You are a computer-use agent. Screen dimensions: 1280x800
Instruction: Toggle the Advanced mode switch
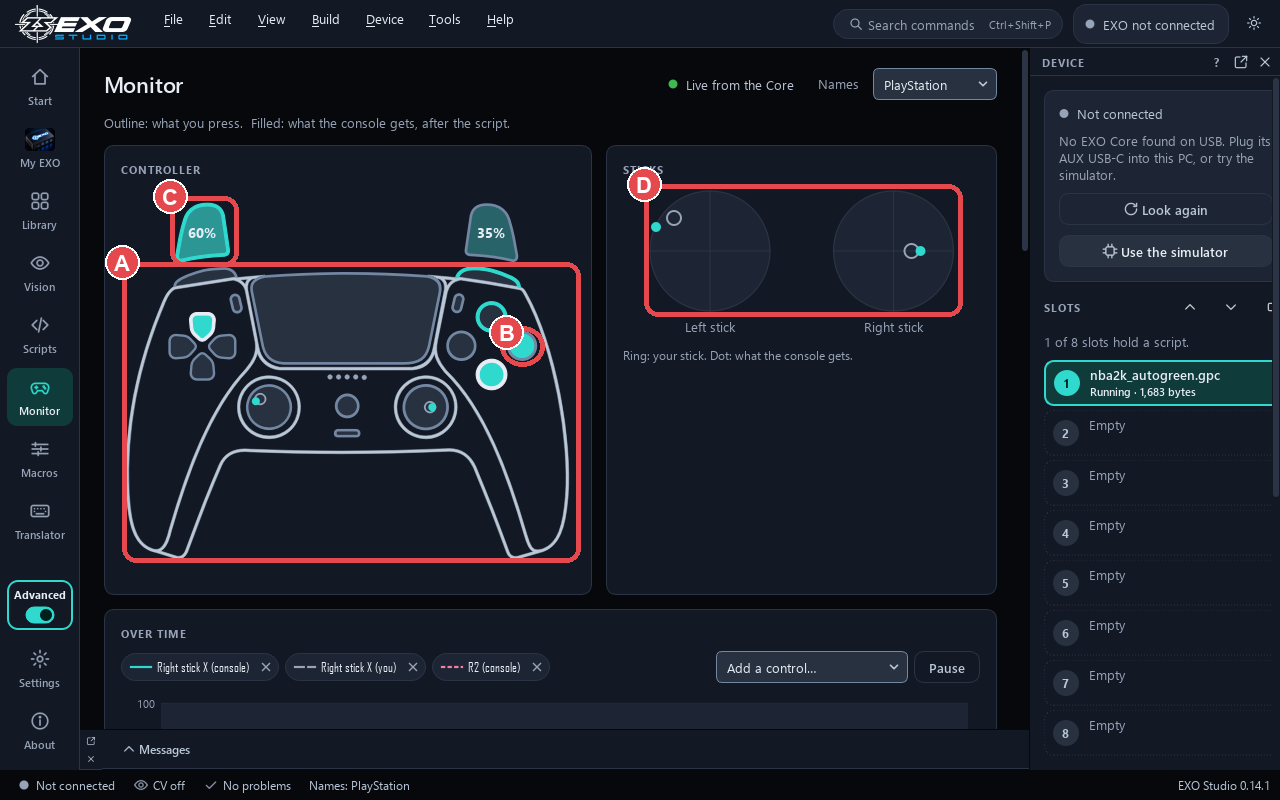pyautogui.click(x=40, y=615)
